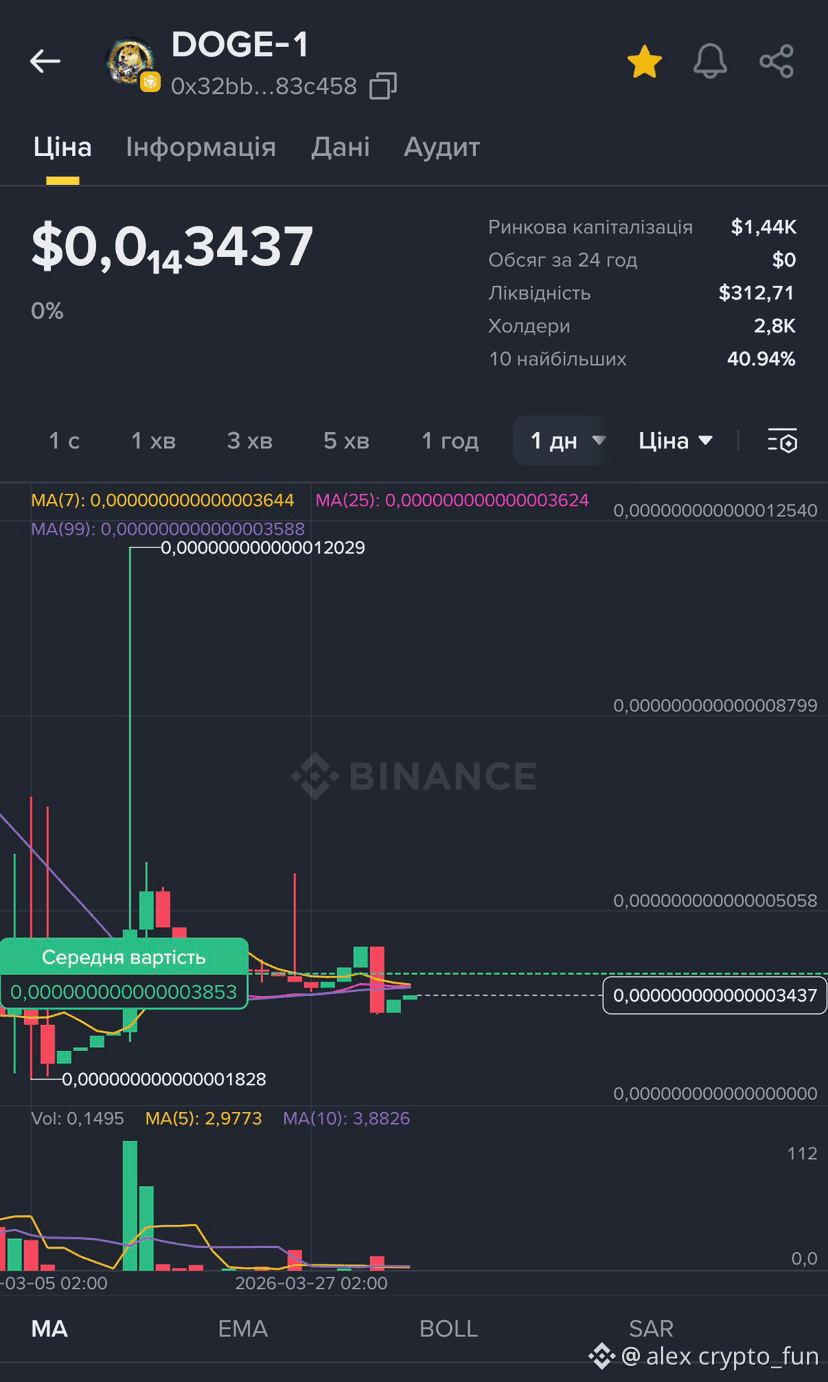The image size is (828, 1382).
Task: Open chart settings icon next to Ціна dropdown
Action: (x=782, y=441)
